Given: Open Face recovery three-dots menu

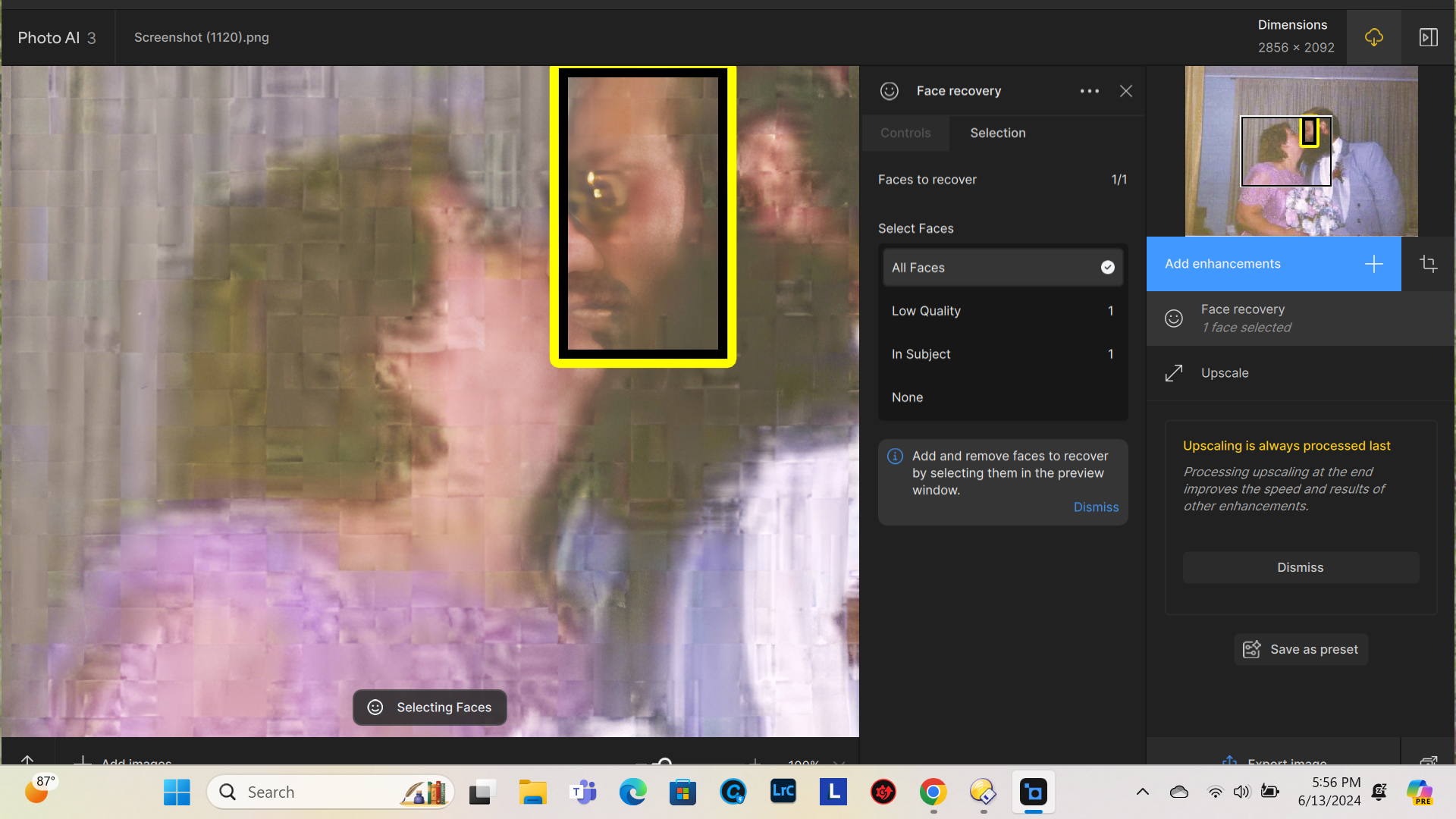Looking at the screenshot, I should [1089, 91].
